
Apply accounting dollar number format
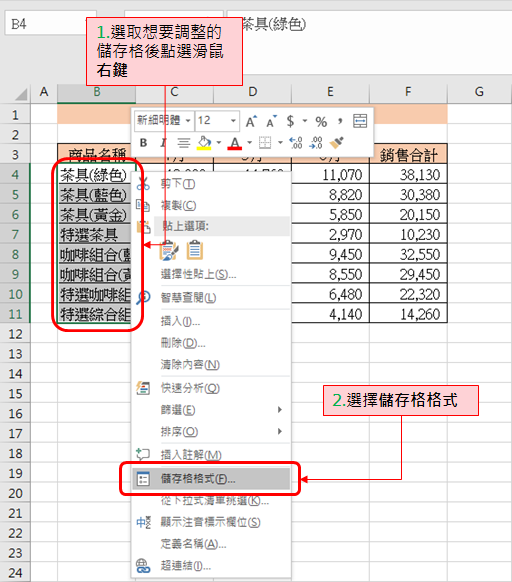coord(290,121)
